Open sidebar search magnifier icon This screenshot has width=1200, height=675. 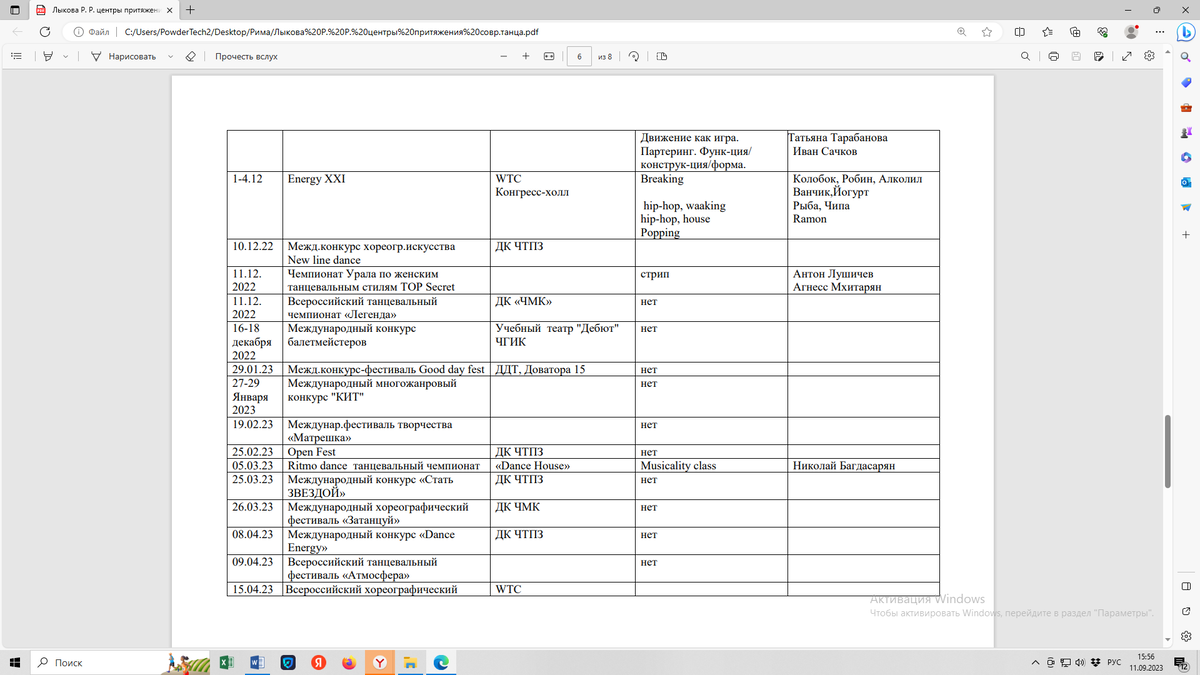[x=1186, y=56]
